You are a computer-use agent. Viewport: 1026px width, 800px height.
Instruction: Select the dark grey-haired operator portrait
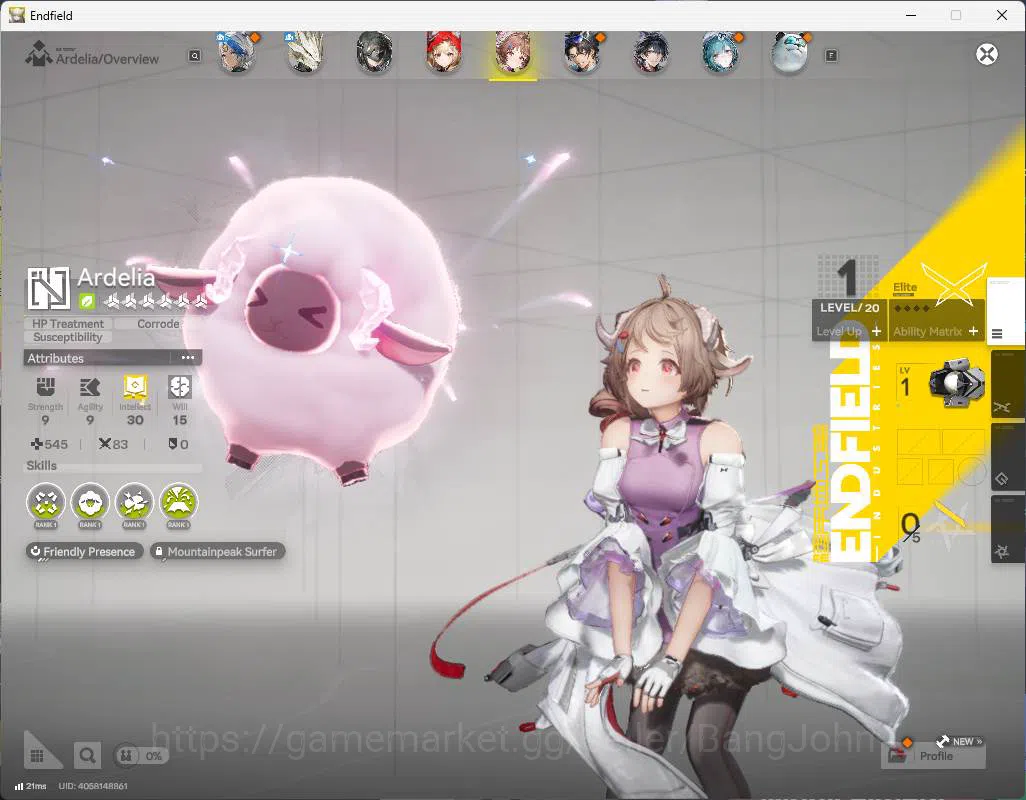click(374, 53)
